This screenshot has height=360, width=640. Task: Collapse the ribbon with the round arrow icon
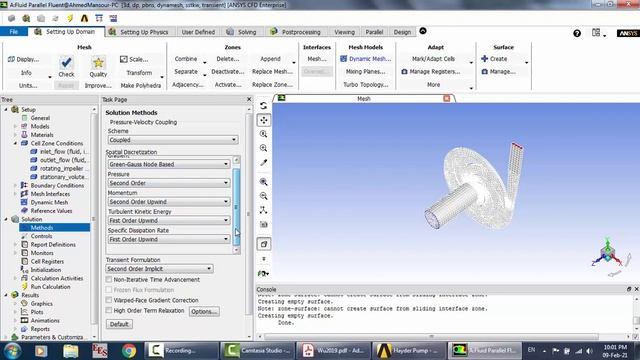click(x=423, y=31)
